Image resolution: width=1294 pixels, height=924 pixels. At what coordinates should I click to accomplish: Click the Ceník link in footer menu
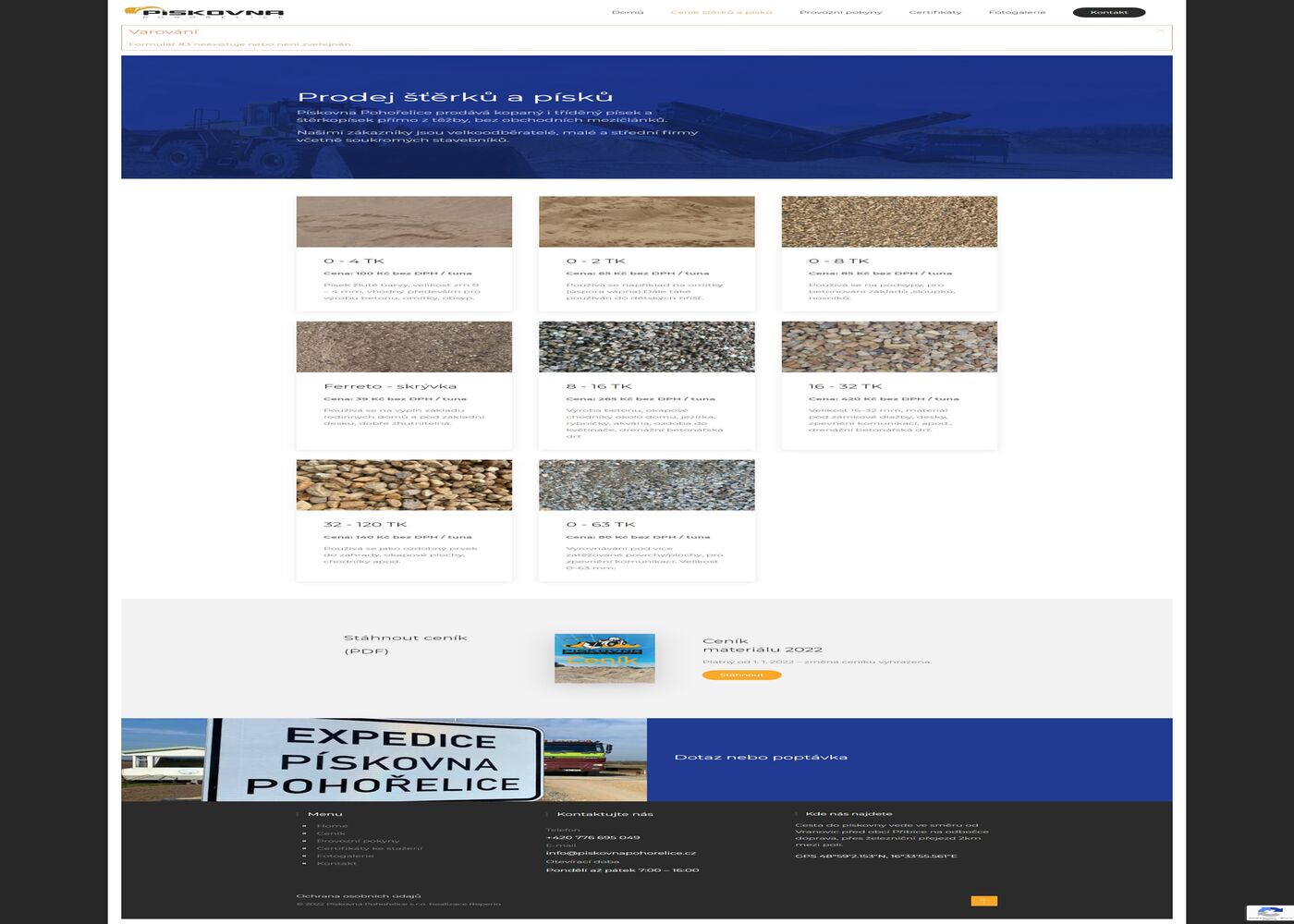331,833
